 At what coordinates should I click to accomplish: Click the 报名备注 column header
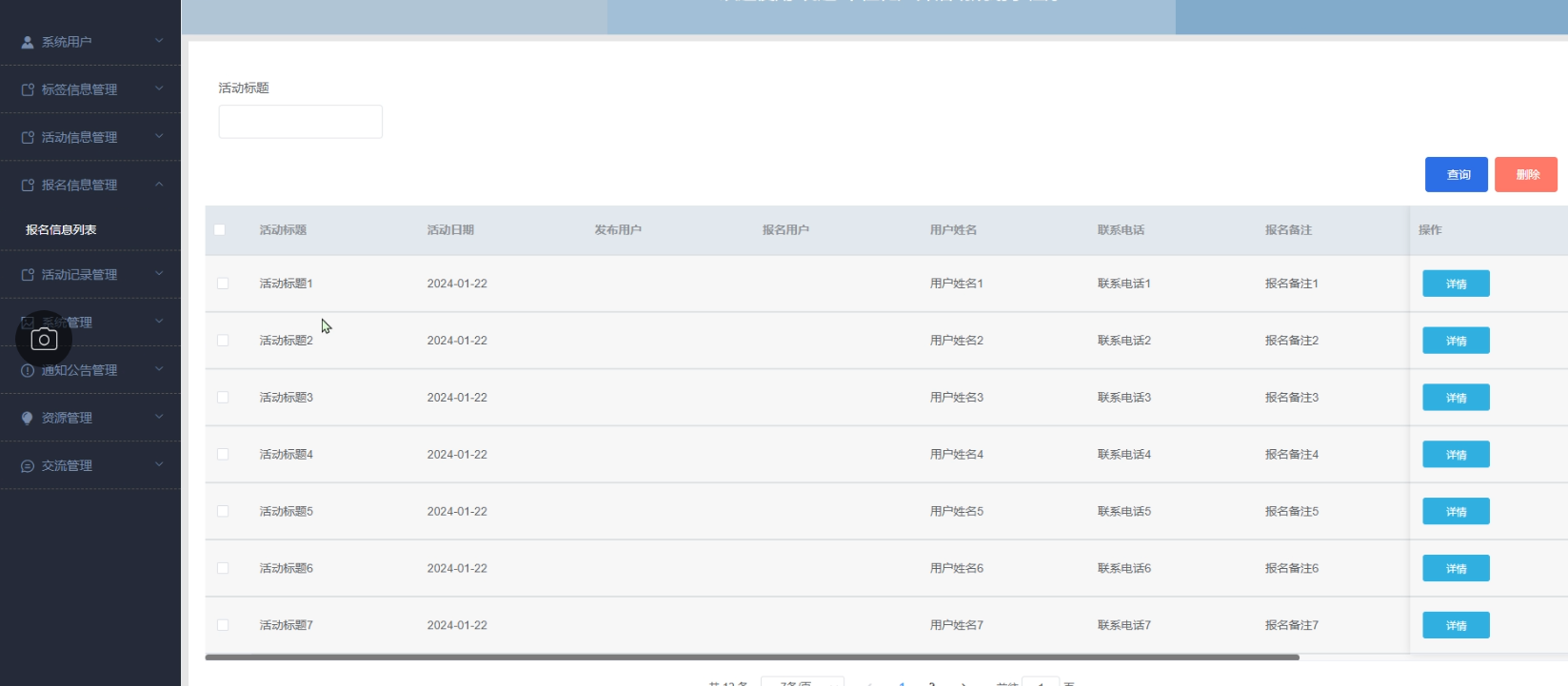(1288, 230)
